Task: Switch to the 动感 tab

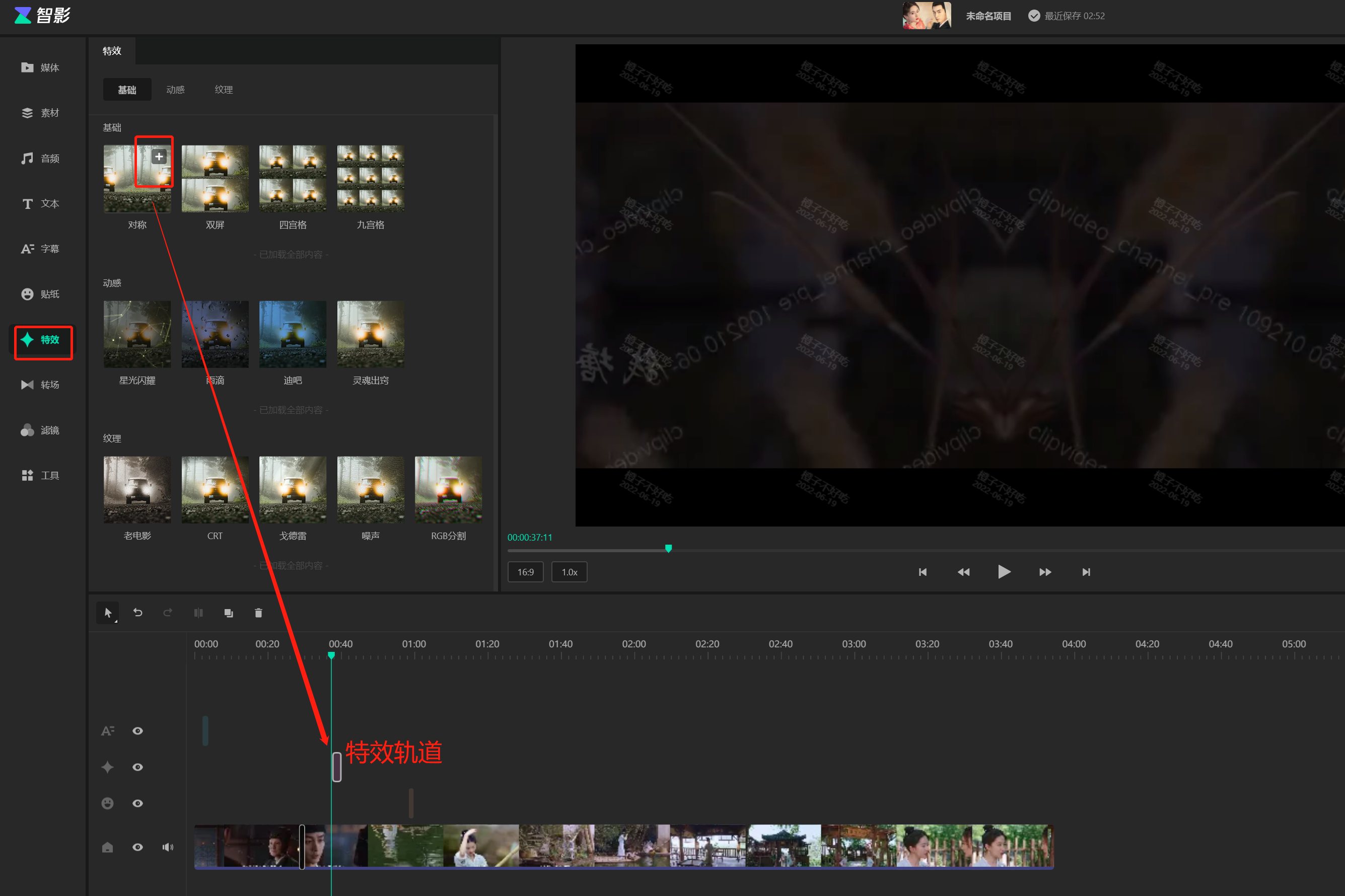Action: pyautogui.click(x=175, y=90)
